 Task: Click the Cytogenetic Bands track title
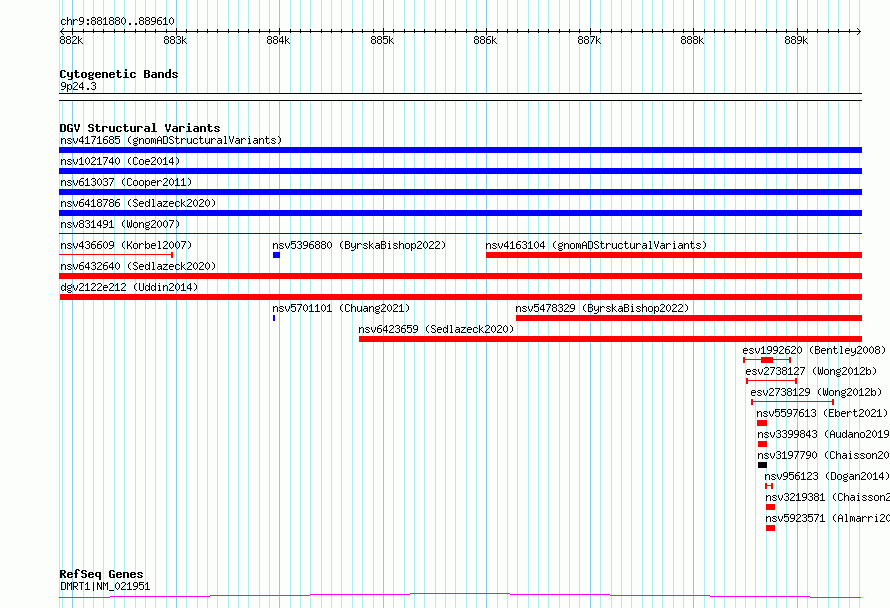click(x=119, y=74)
